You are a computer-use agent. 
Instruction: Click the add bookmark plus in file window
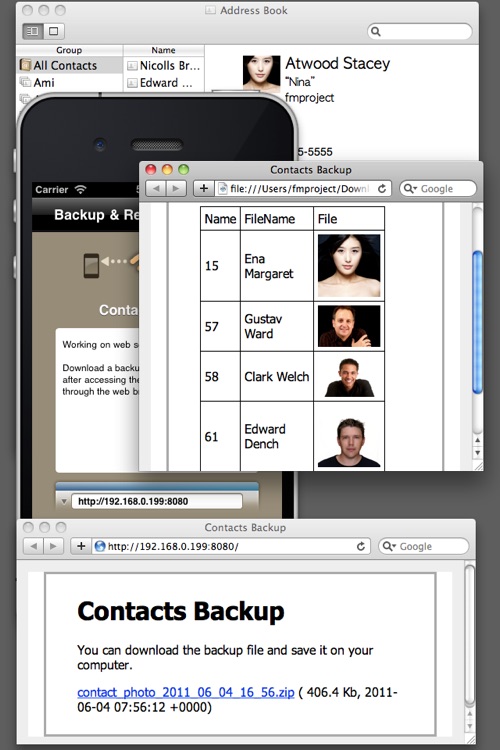point(203,188)
